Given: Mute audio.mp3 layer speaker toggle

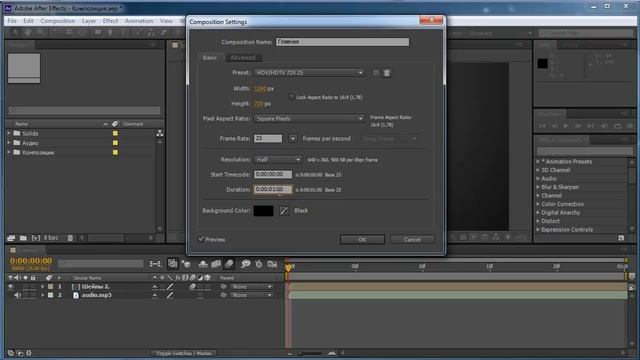Looking at the screenshot, I should tap(18, 295).
